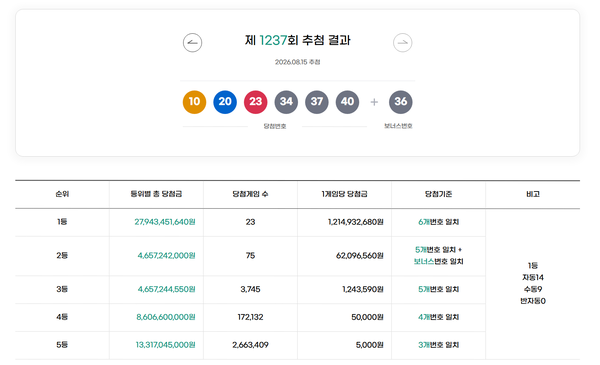Click the 5등 rank cell
Image resolution: width=600 pixels, height=365 pixels.
coord(62,345)
